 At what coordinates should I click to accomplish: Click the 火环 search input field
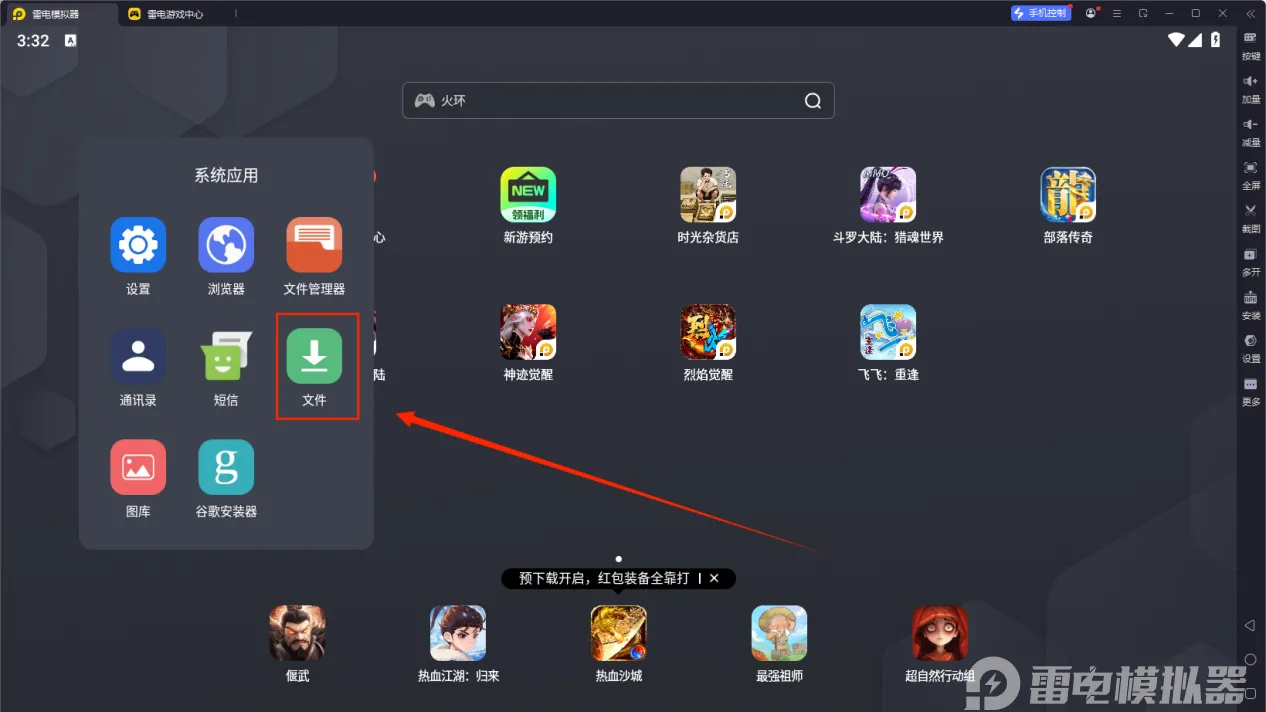coord(618,100)
